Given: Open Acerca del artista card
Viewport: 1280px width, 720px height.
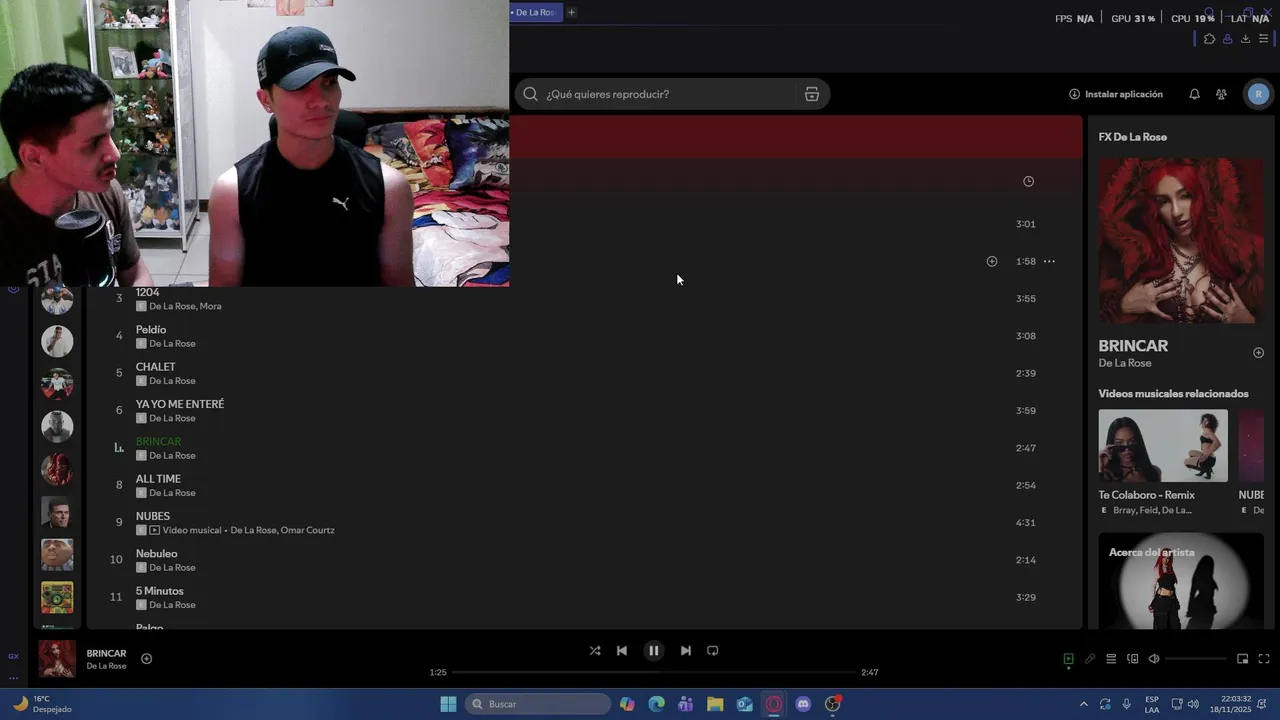Looking at the screenshot, I should (x=1181, y=581).
